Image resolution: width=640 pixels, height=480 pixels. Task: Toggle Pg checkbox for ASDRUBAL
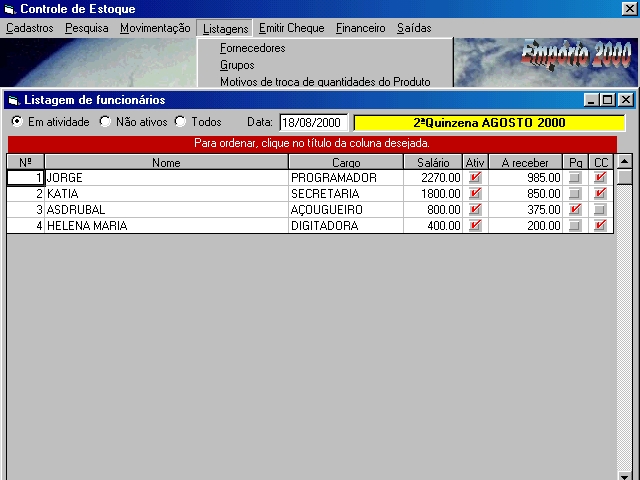(575, 210)
